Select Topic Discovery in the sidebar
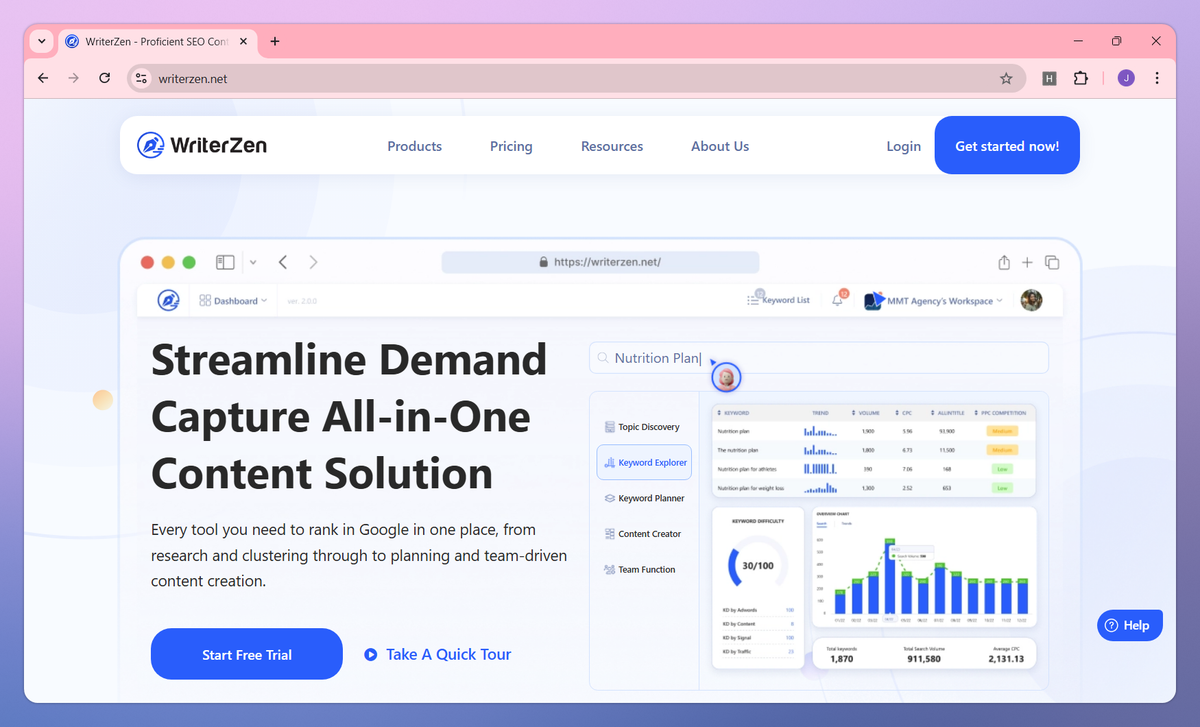 click(642, 427)
